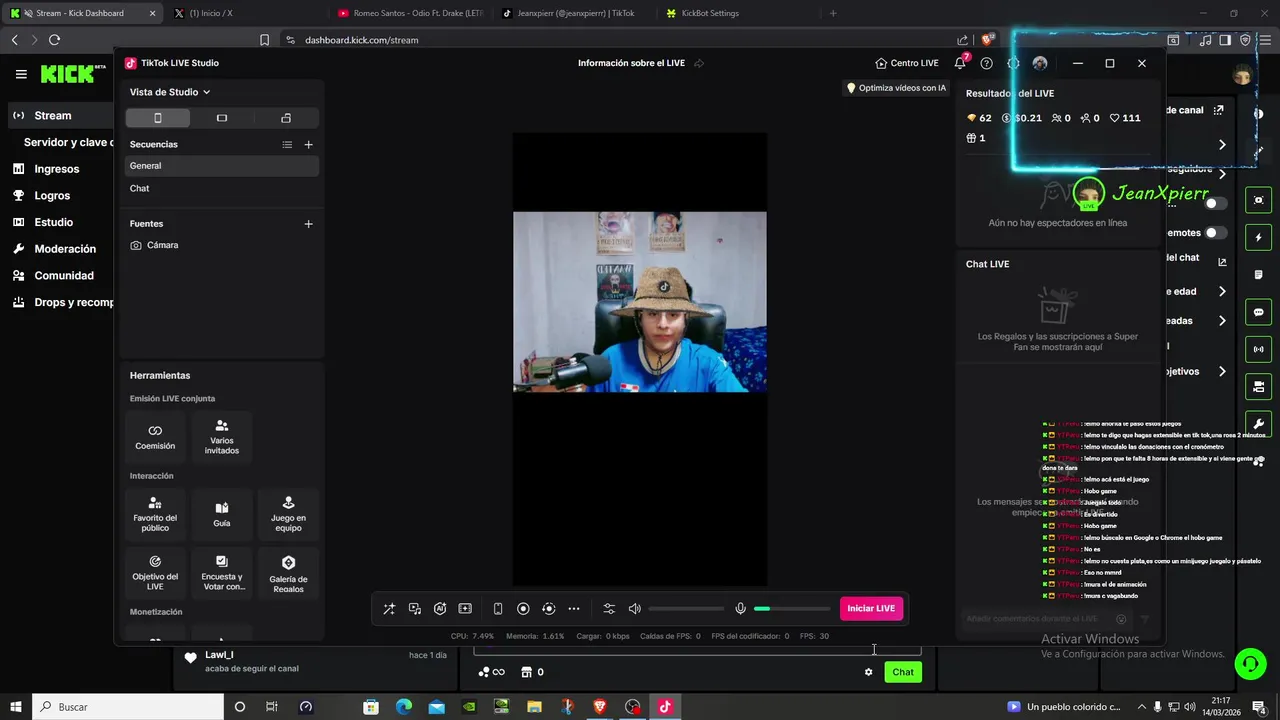Open the Objetivo del LIVE tool
The height and width of the screenshot is (720, 1280).
155,572
